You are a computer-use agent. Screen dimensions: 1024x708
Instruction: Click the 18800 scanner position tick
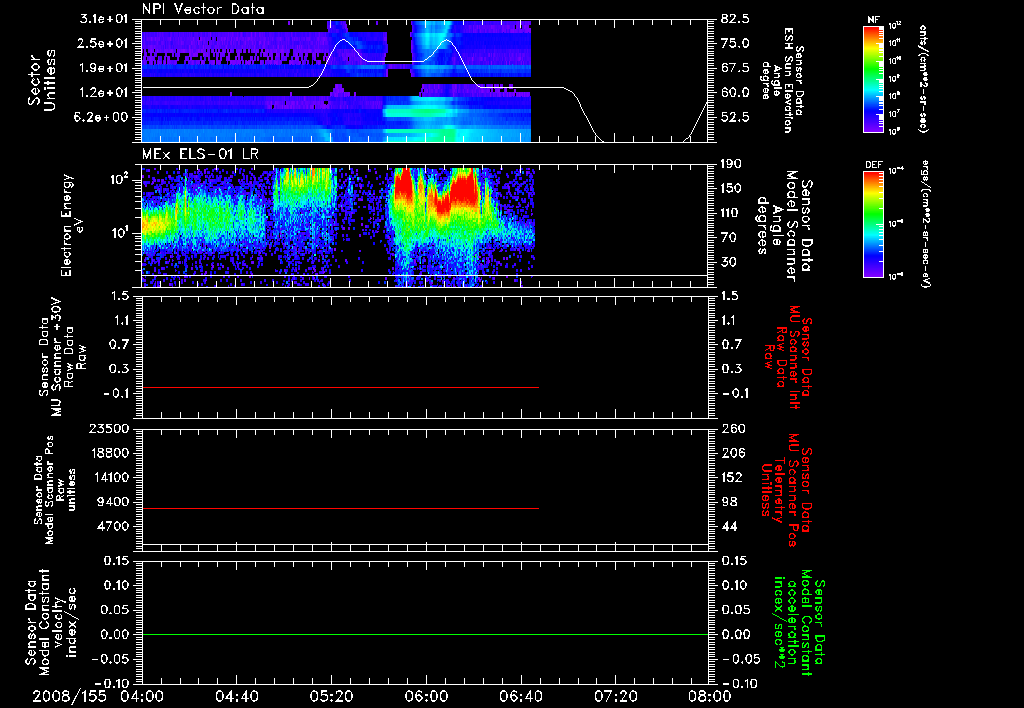[x=110, y=453]
